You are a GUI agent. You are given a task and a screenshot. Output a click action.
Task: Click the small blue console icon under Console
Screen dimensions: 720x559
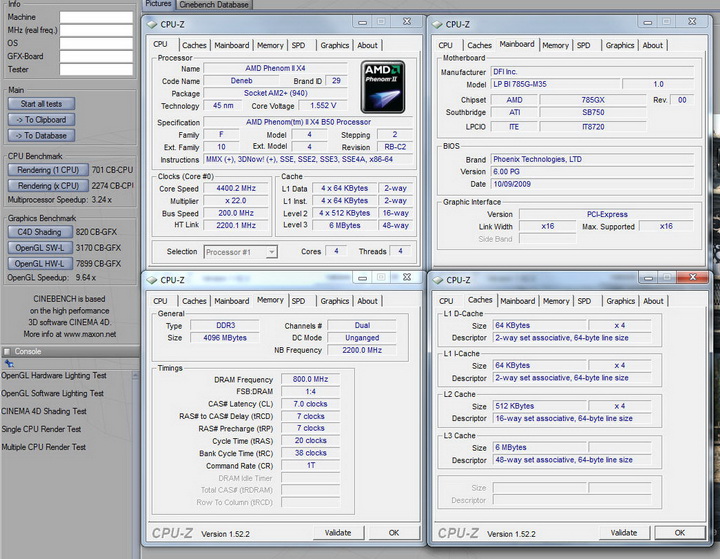(x=9, y=363)
